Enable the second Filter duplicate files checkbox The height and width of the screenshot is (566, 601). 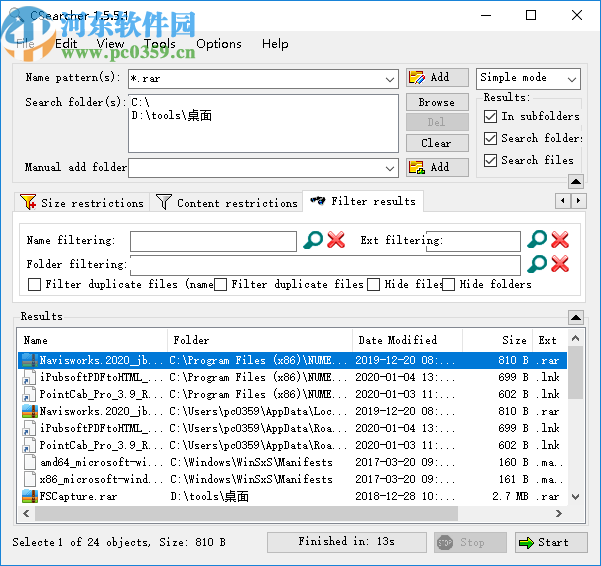(220, 284)
